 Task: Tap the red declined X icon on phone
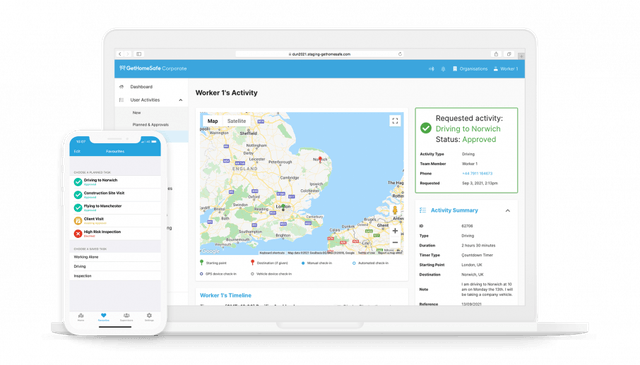tap(78, 234)
